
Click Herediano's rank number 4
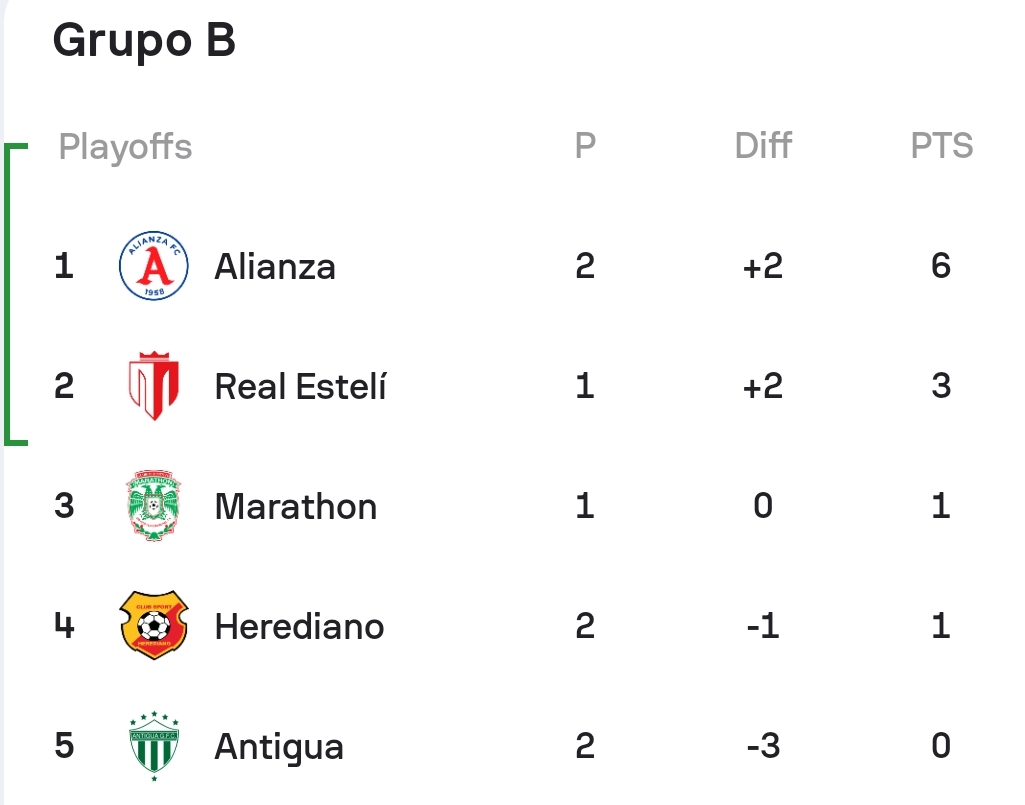(64, 626)
